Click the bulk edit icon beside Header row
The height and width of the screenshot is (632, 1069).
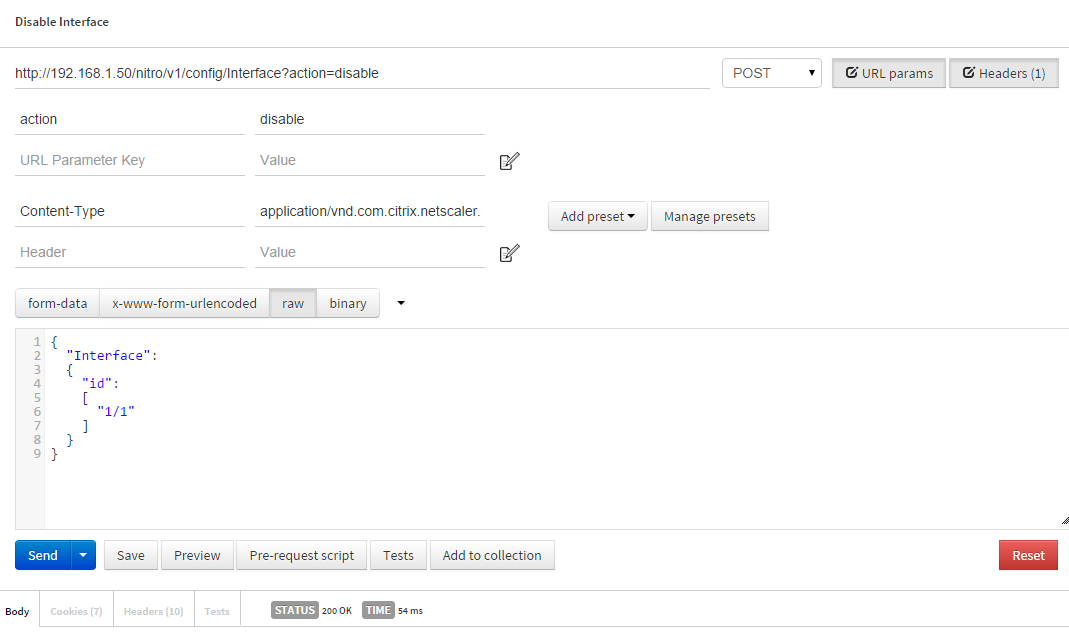point(509,253)
